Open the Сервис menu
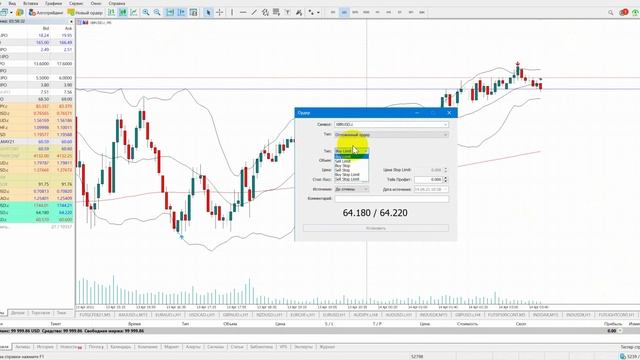The width and height of the screenshot is (640, 360). (76, 3)
